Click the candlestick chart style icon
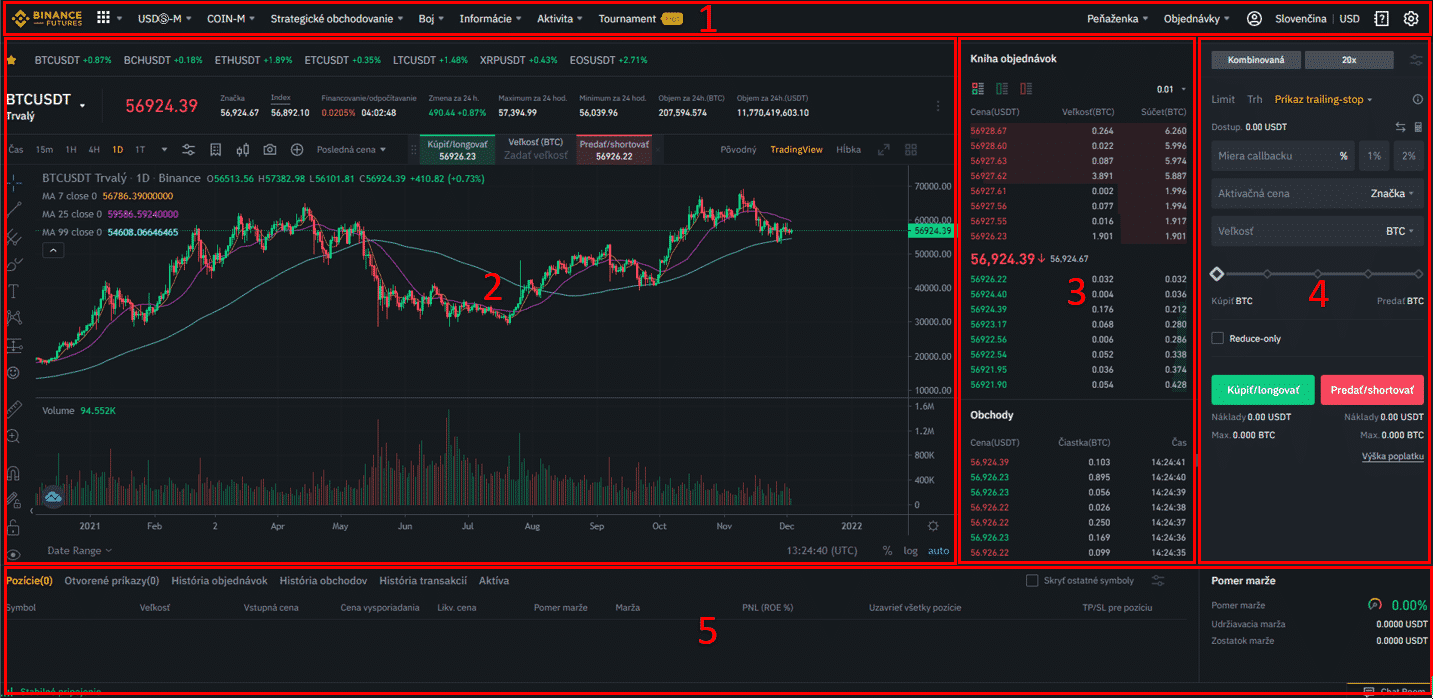 243,150
